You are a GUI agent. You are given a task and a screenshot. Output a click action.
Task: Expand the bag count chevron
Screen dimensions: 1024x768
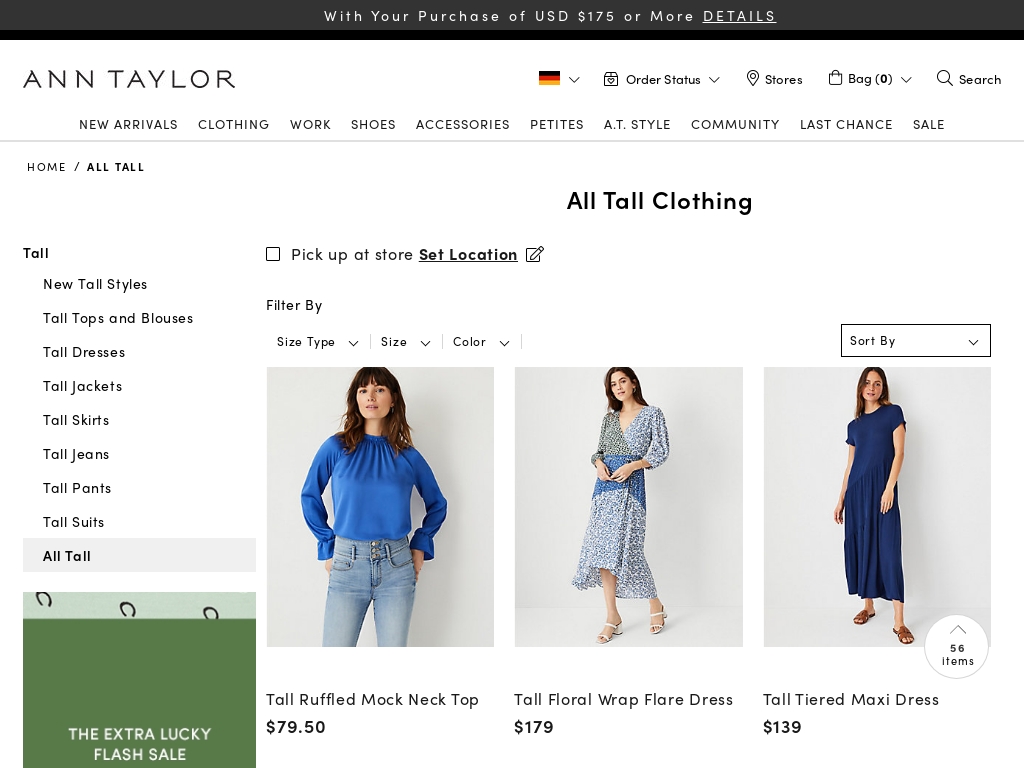[x=907, y=79]
